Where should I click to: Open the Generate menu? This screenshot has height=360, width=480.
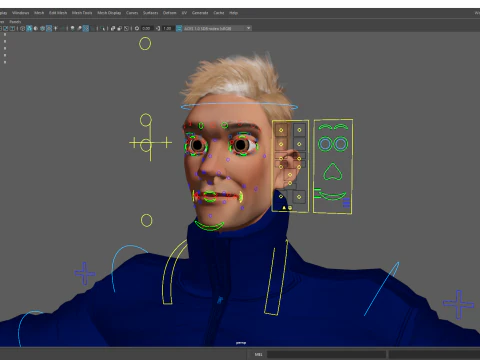[x=200, y=13]
